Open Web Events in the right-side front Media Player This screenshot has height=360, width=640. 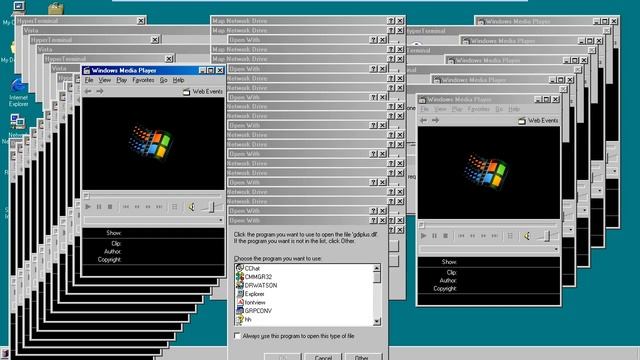pyautogui.click(x=538, y=121)
